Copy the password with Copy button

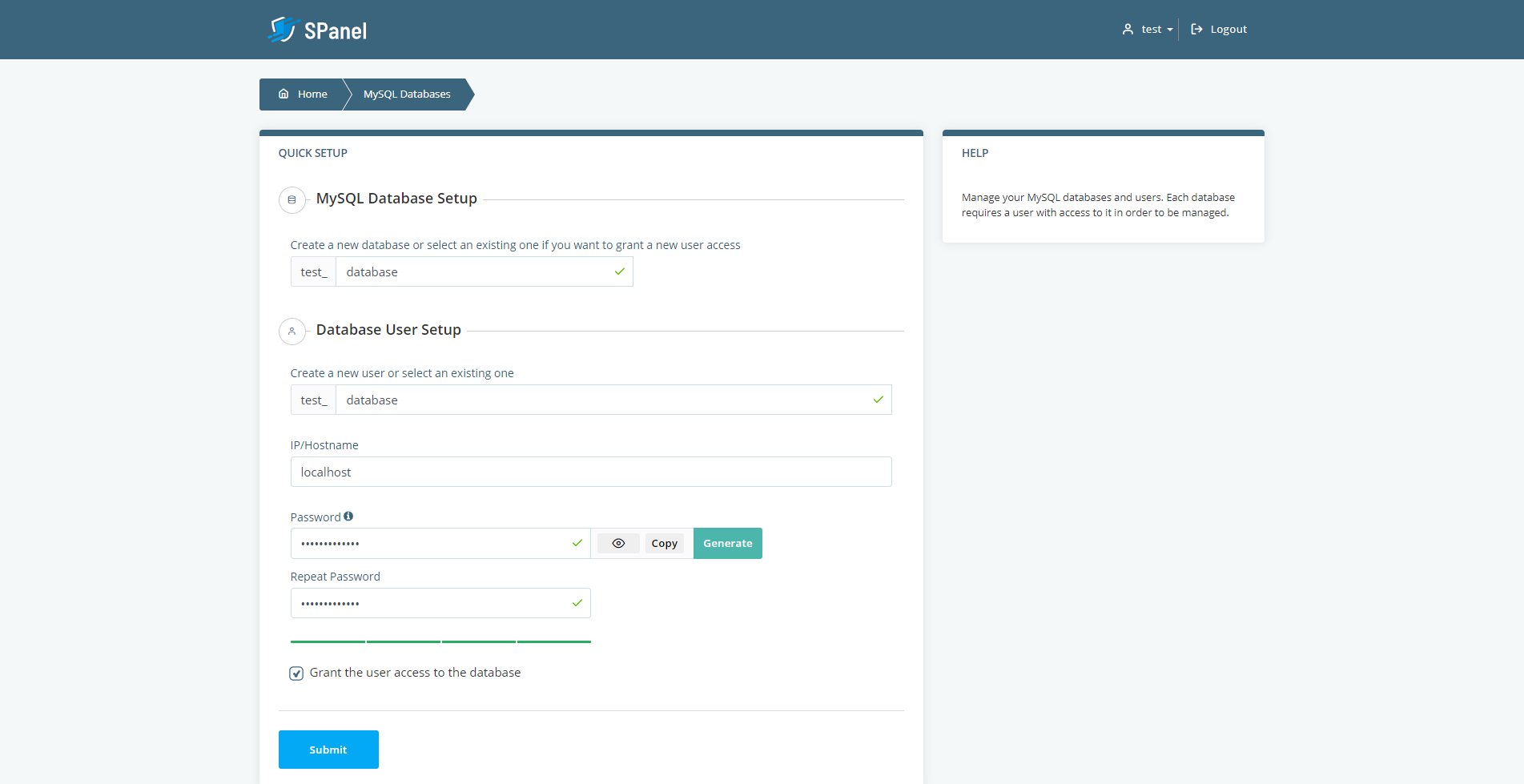[665, 544]
